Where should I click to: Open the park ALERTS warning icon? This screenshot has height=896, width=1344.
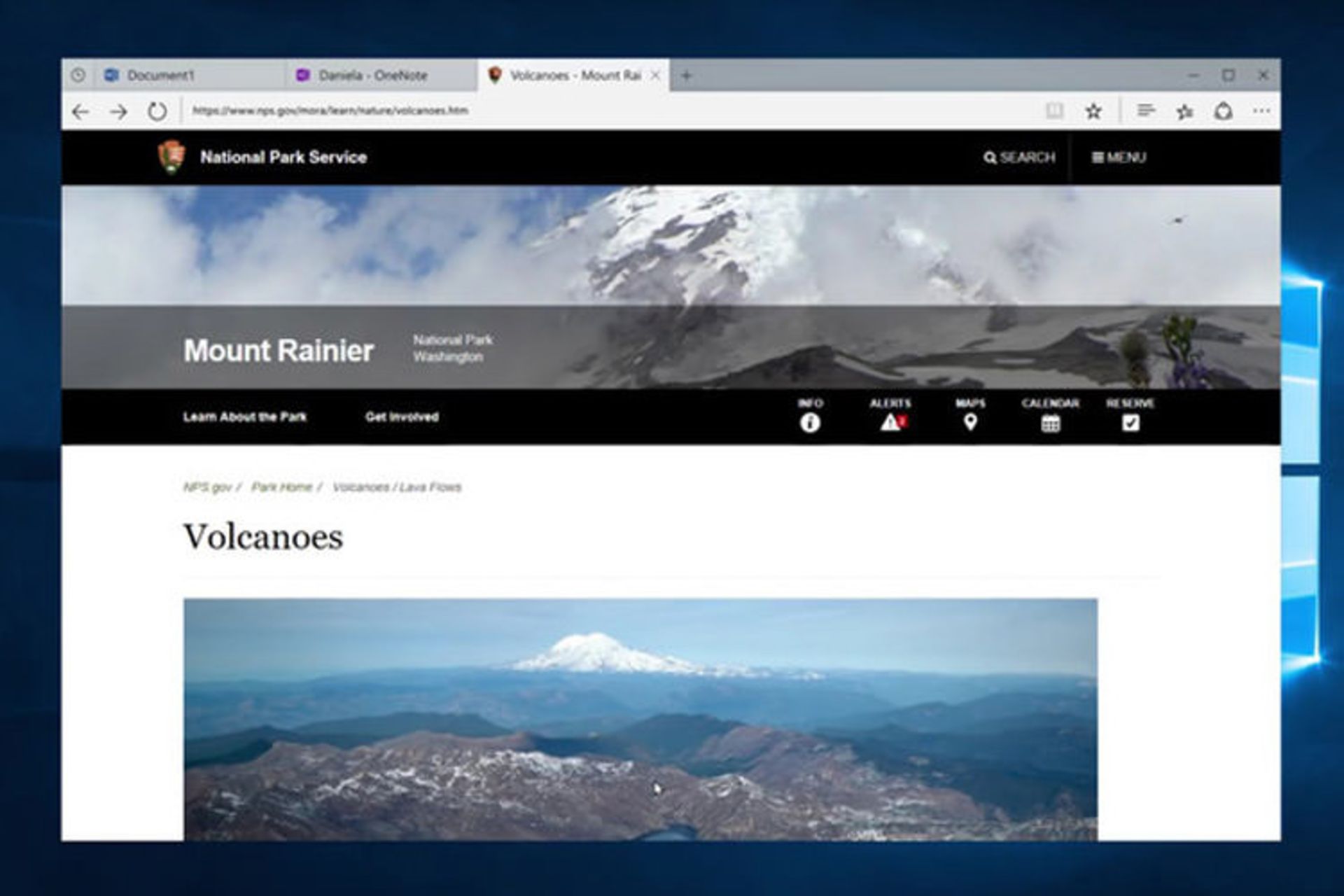pyautogui.click(x=890, y=422)
